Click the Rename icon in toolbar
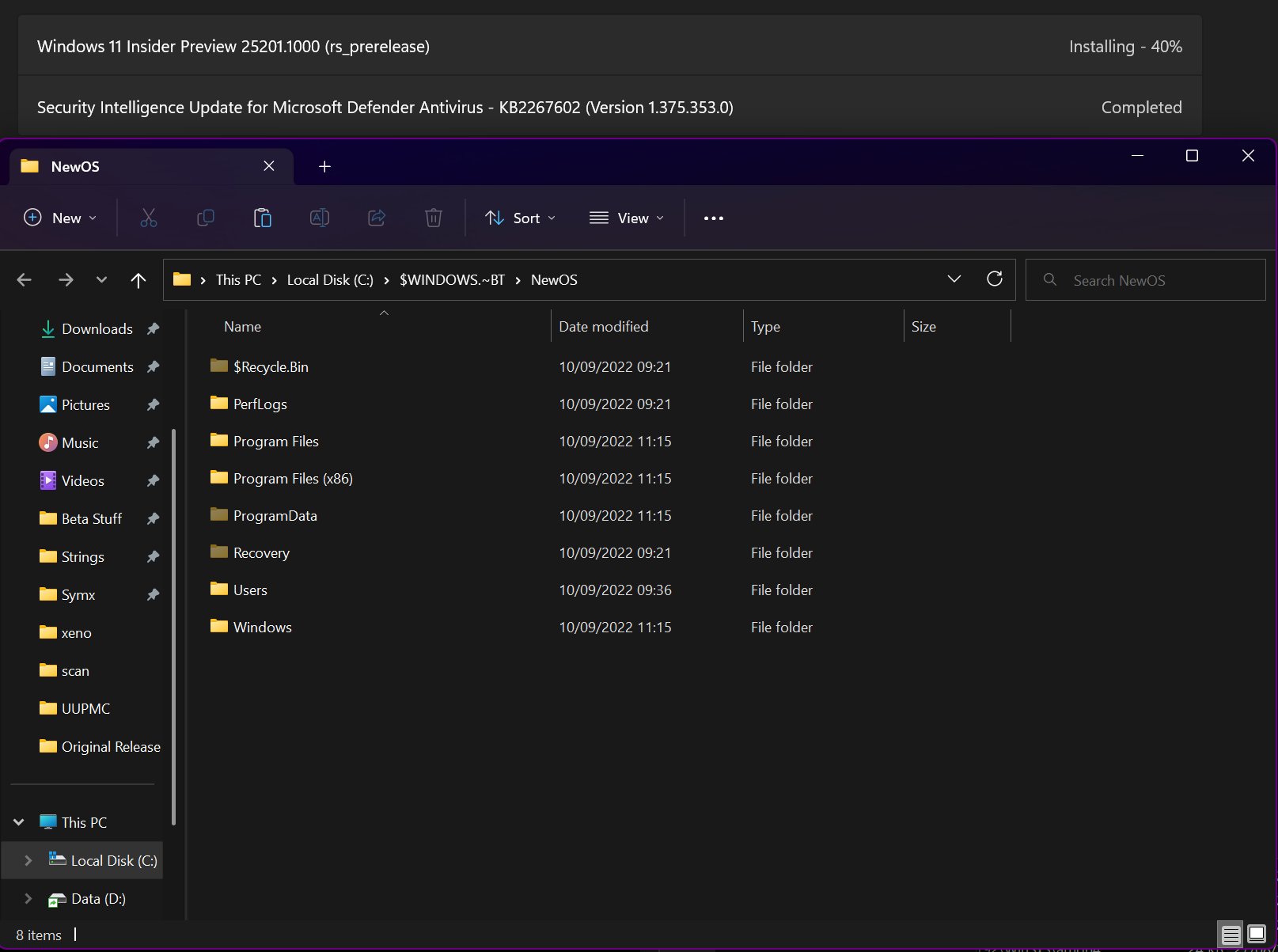This screenshot has height=952, width=1278. (320, 218)
